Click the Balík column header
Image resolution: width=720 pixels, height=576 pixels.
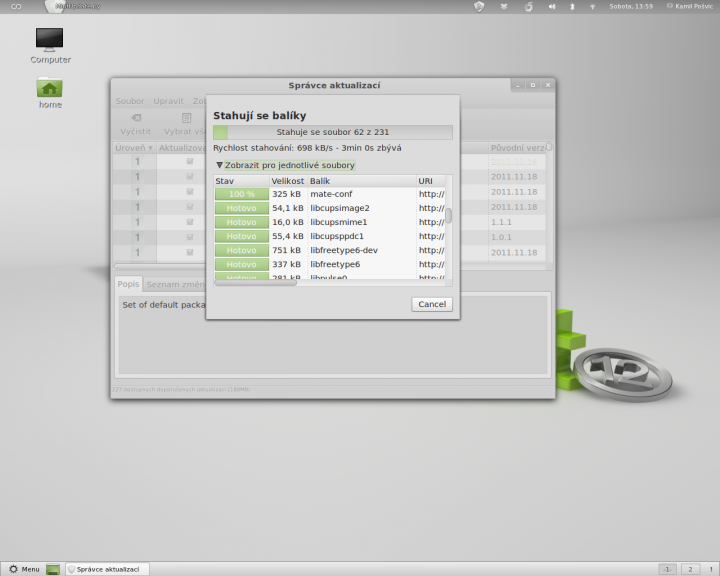362,181
